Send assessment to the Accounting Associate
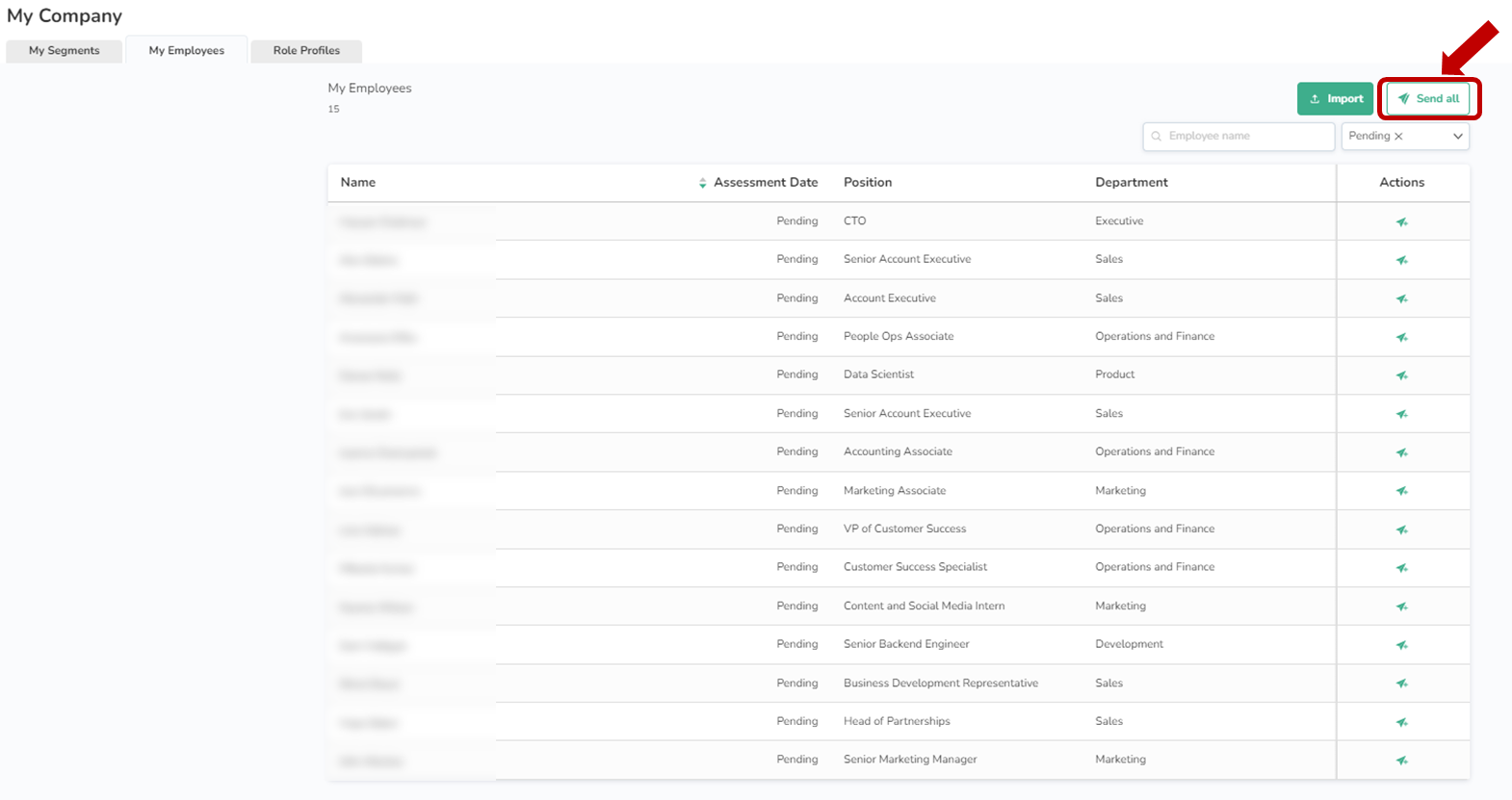This screenshot has width=1512, height=800. (x=1401, y=452)
